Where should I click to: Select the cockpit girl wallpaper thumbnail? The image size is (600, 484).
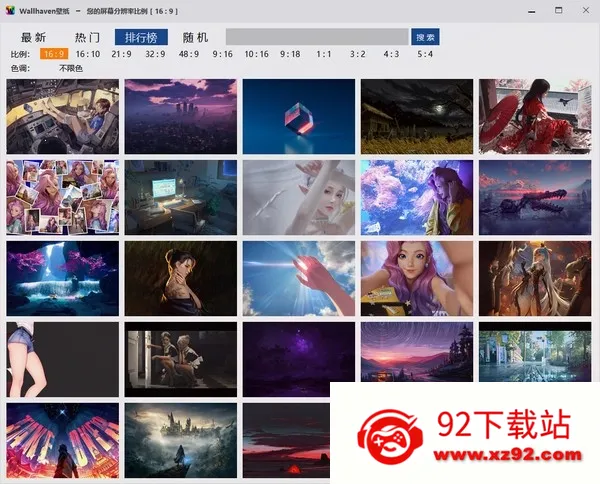(63, 117)
